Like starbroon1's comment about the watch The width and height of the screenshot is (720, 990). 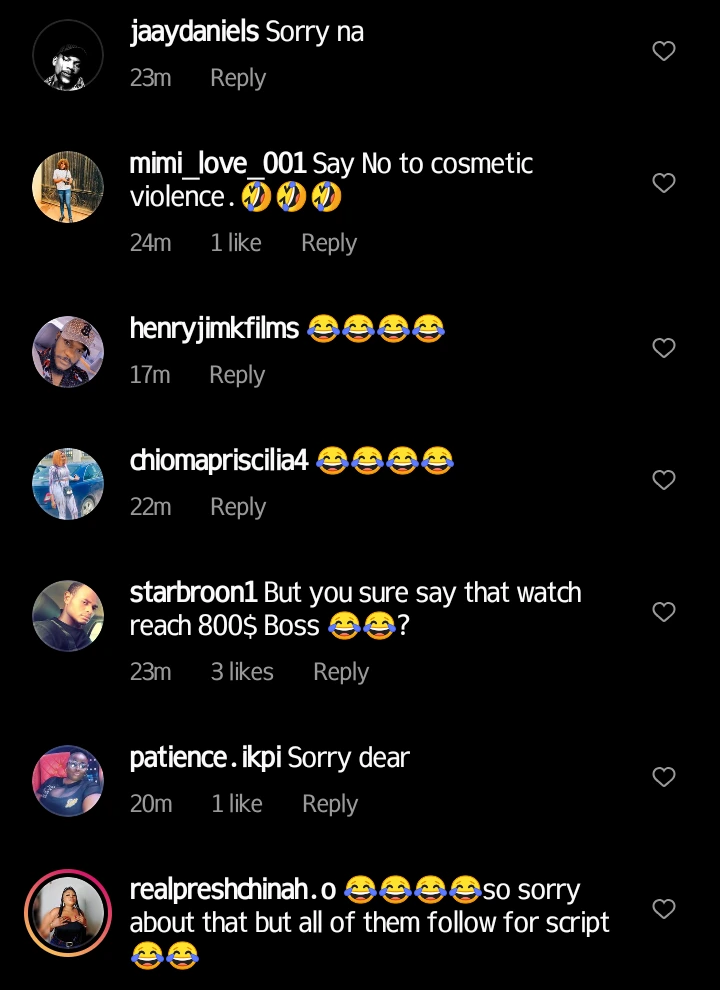pyautogui.click(x=664, y=611)
